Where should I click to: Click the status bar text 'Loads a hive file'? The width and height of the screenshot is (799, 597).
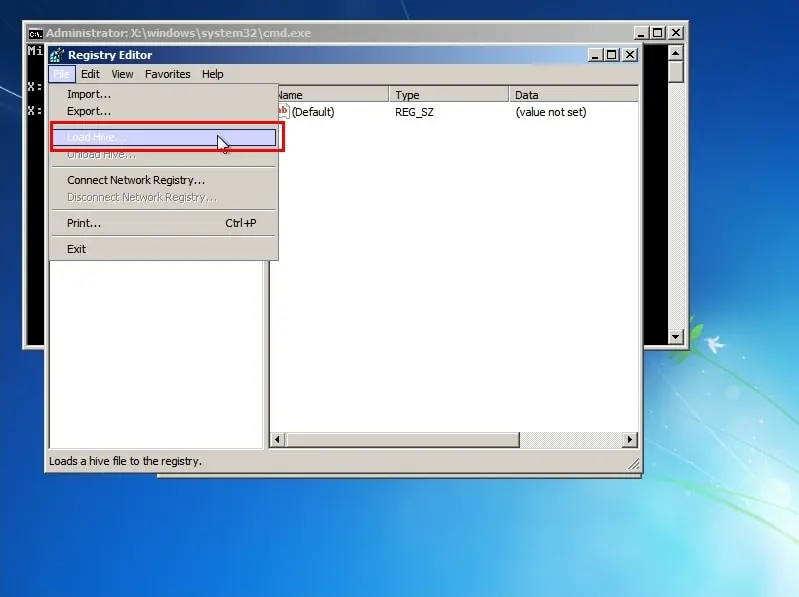click(x=125, y=461)
